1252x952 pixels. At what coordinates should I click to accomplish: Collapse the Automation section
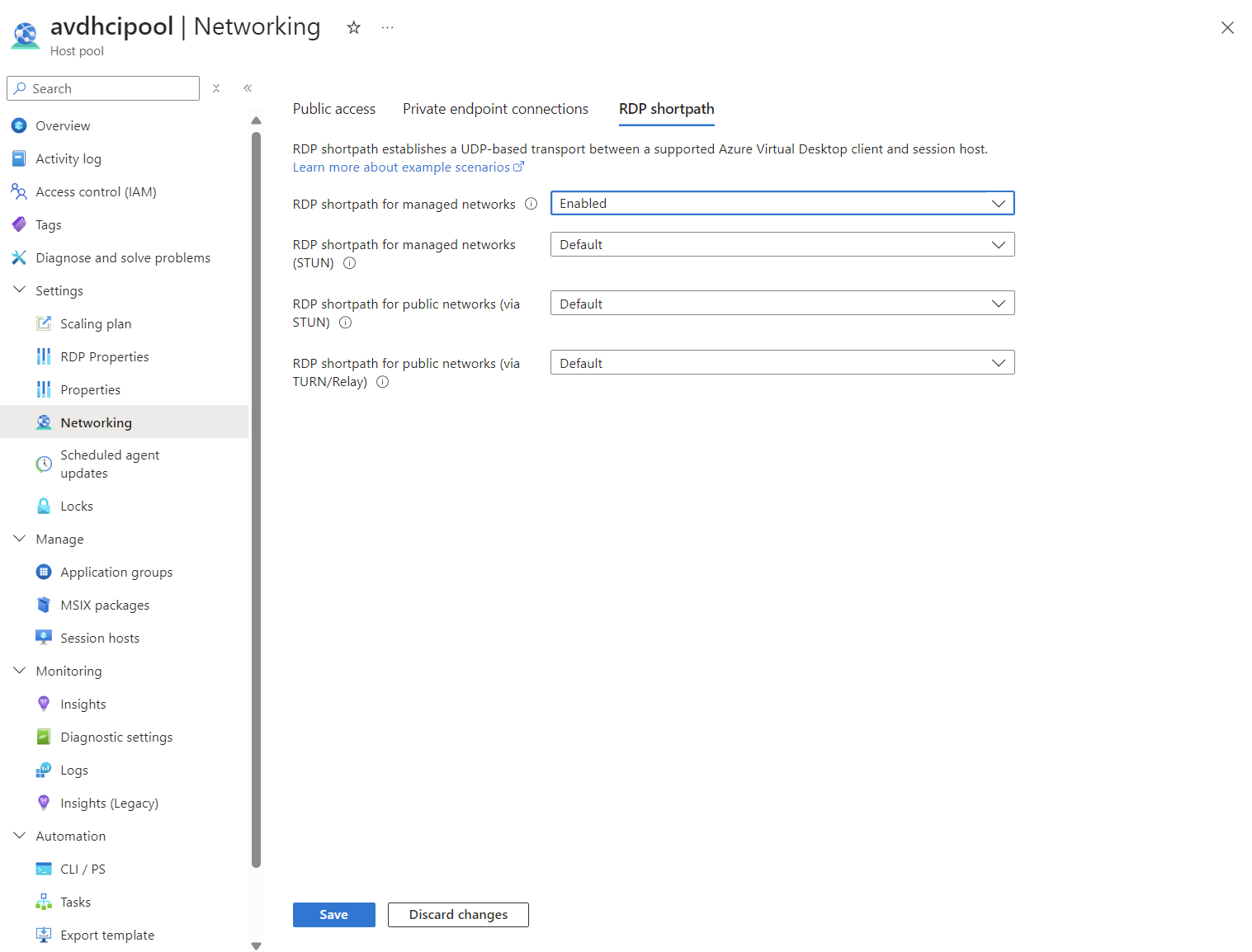tap(20, 836)
